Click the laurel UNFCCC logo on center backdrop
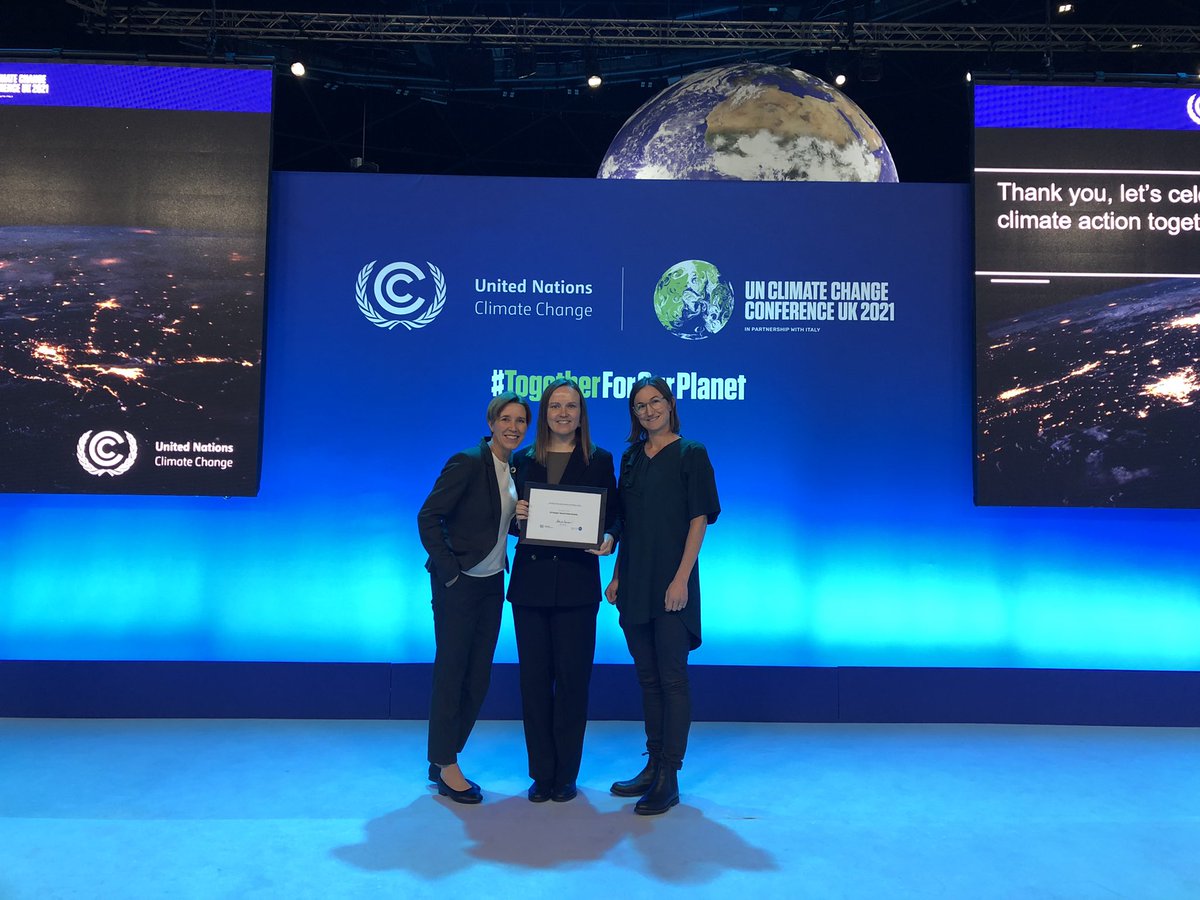This screenshot has width=1200, height=900. pyautogui.click(x=401, y=295)
